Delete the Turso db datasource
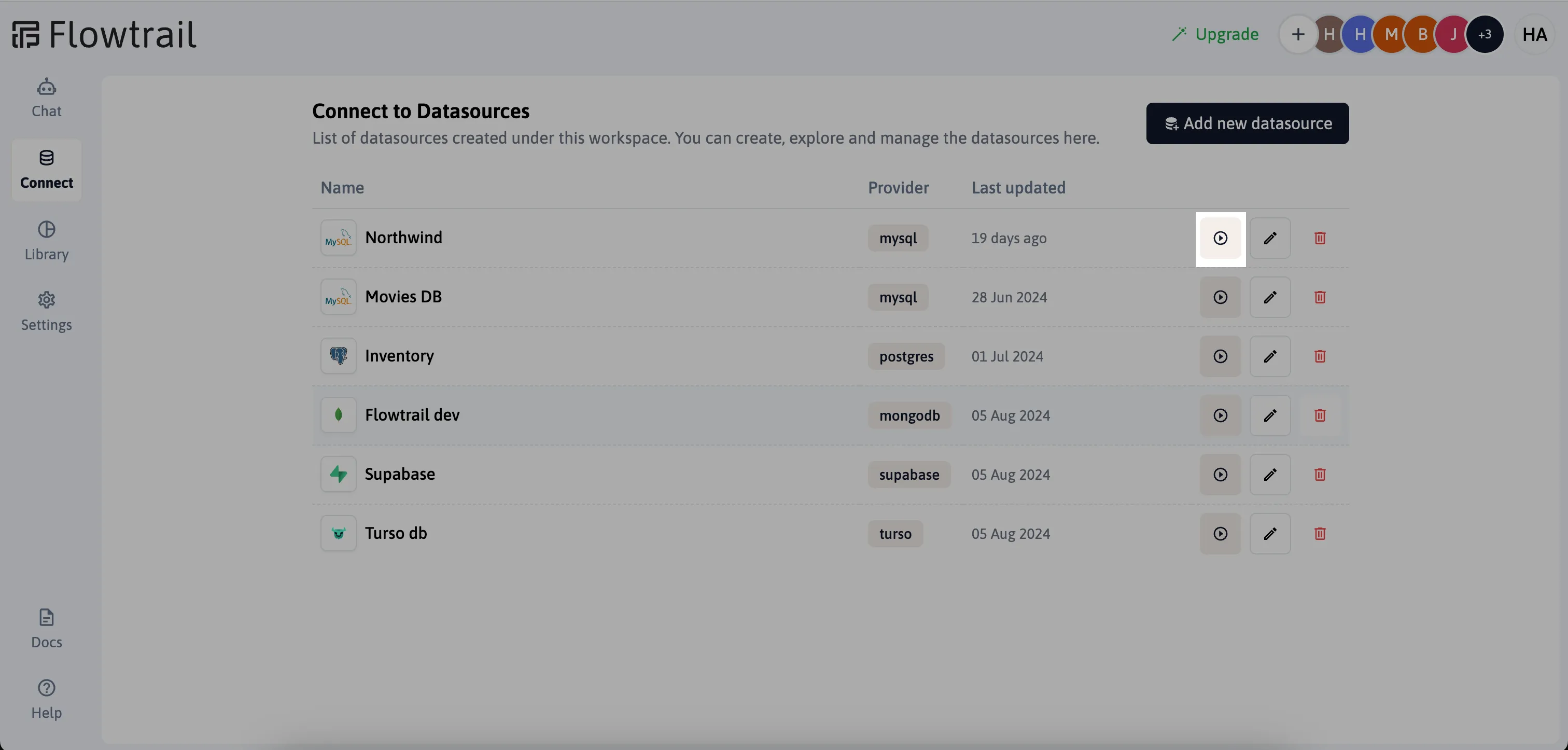Viewport: 1568px width, 750px height. 1320,533
